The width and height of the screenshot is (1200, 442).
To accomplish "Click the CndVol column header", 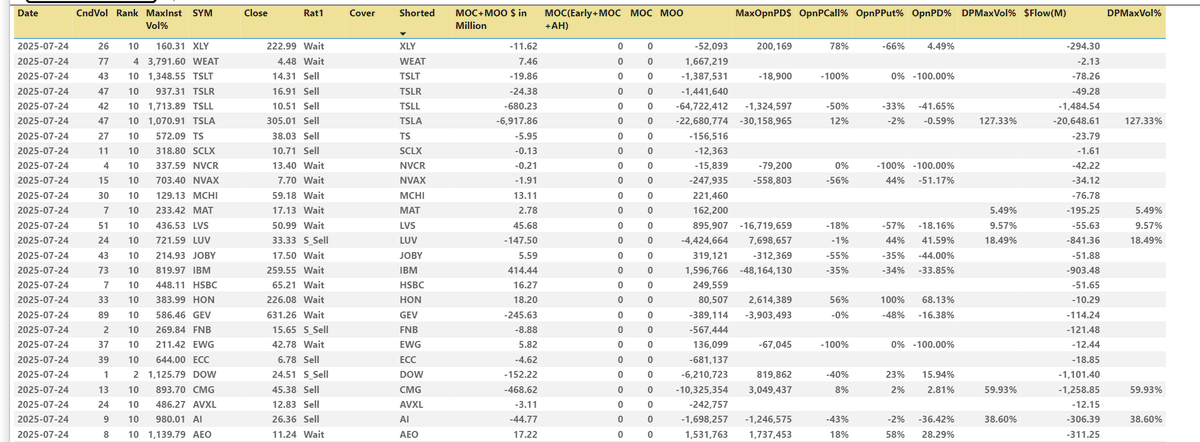I will tap(92, 13).
